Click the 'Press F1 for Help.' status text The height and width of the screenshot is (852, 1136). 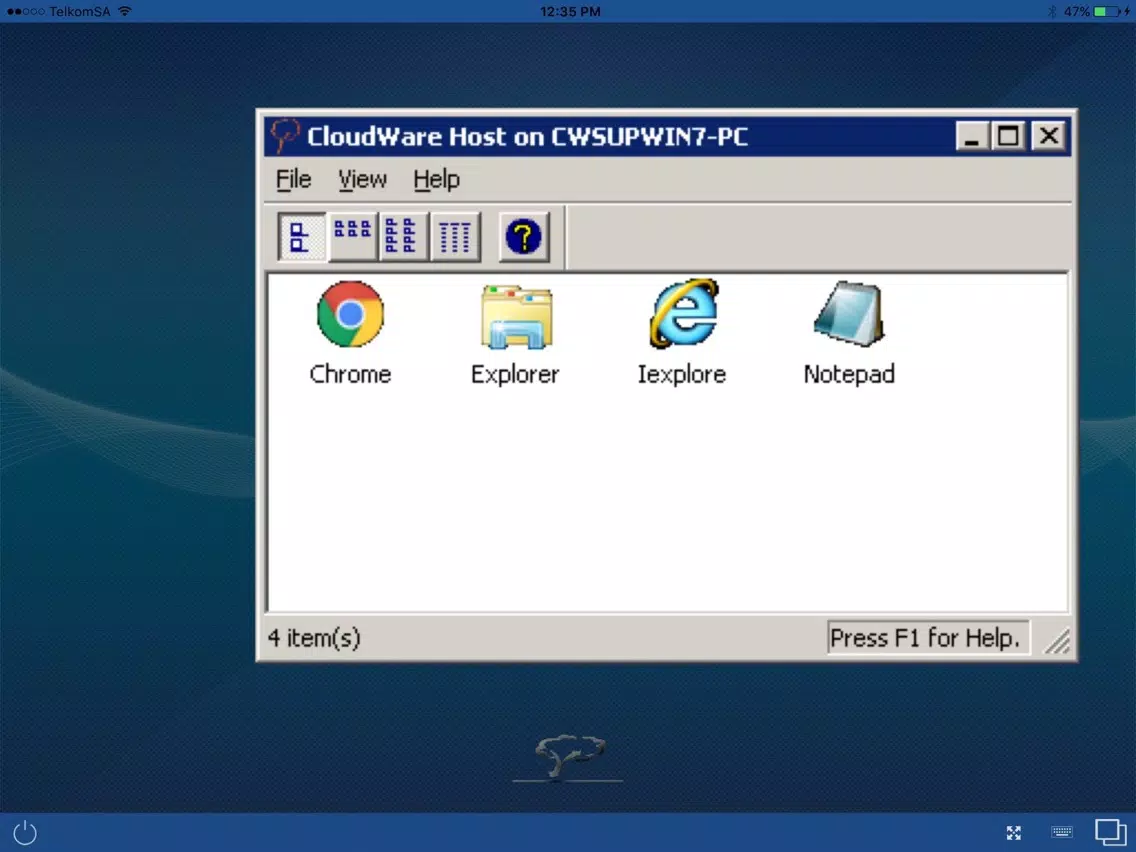(x=925, y=638)
